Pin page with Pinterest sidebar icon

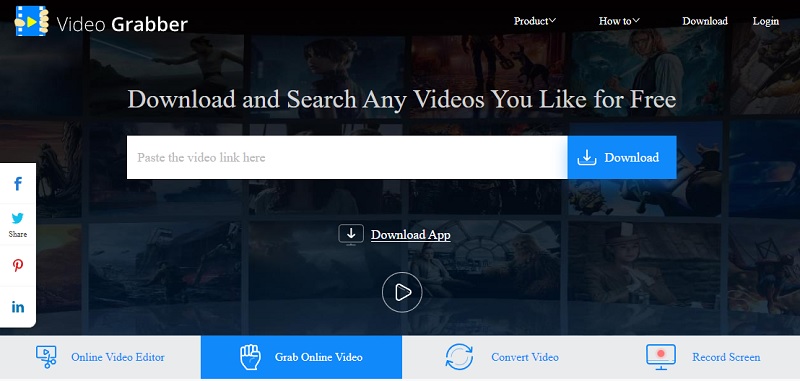18,265
